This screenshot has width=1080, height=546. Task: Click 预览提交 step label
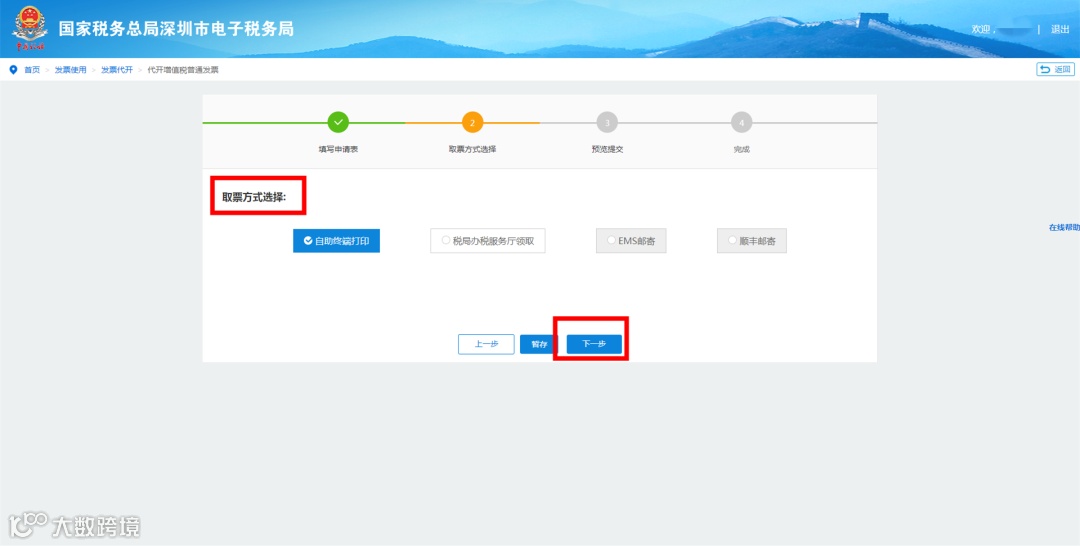coord(607,149)
